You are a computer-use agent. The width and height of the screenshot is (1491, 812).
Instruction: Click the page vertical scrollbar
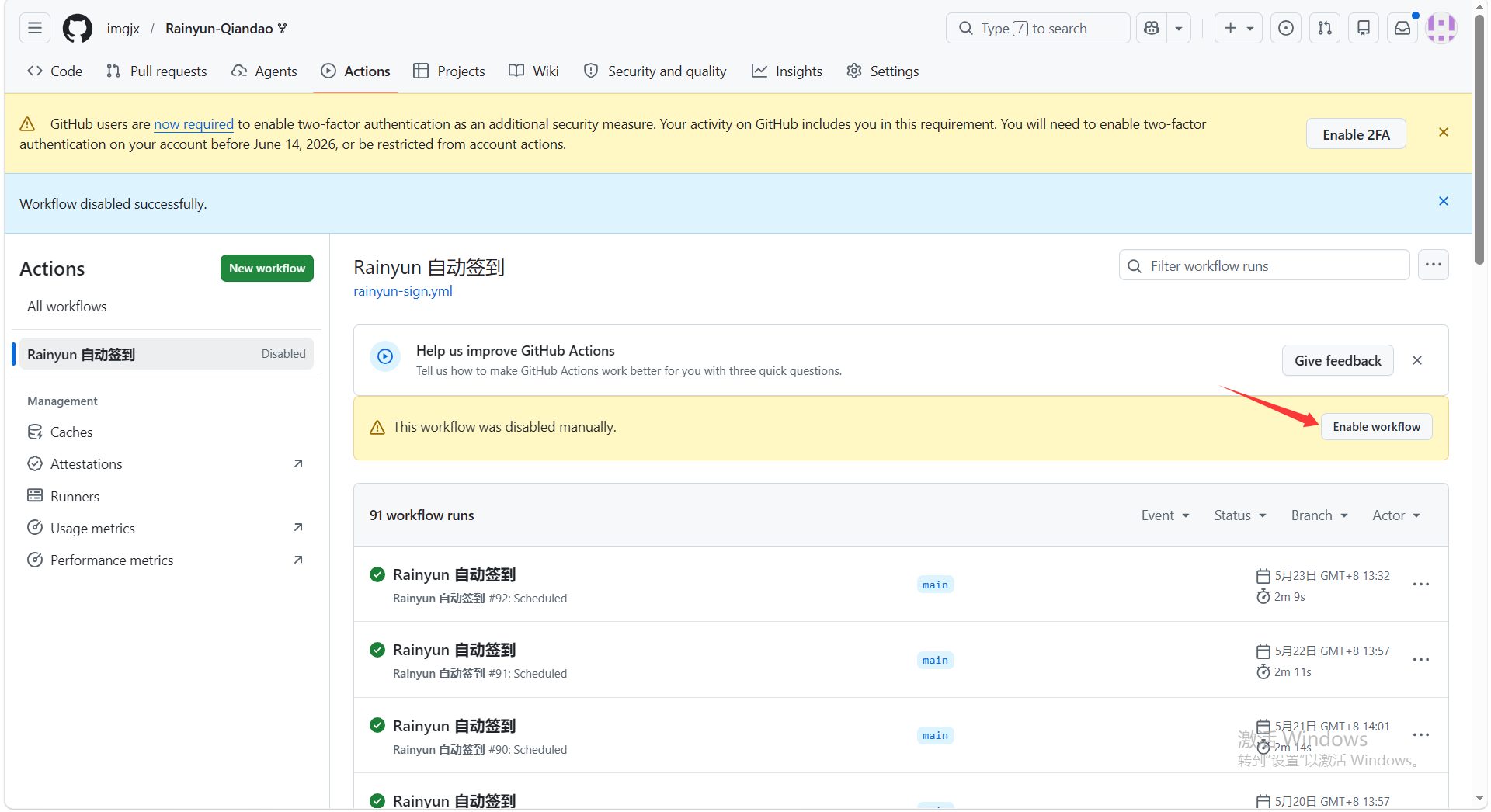coord(1480,140)
